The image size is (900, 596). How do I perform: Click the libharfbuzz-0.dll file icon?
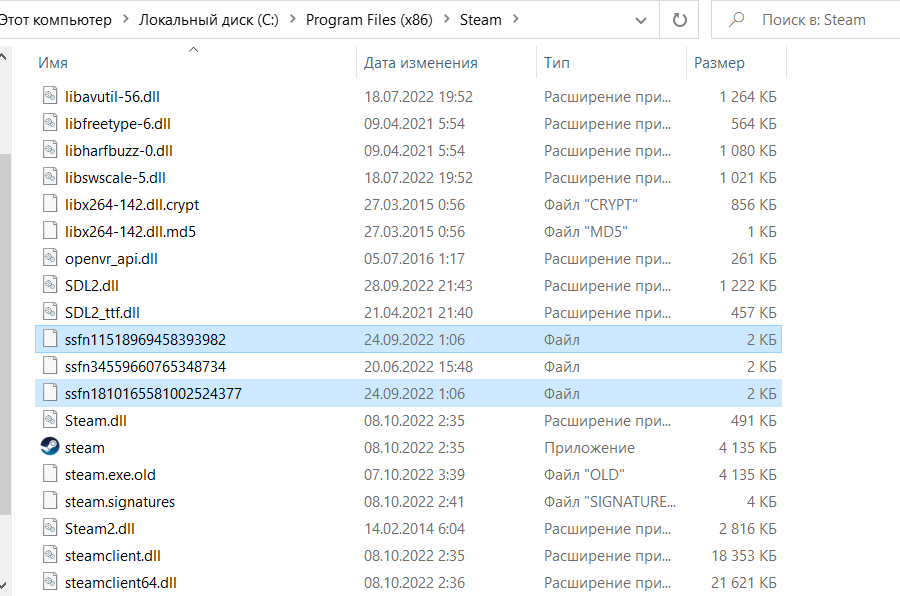coord(50,149)
